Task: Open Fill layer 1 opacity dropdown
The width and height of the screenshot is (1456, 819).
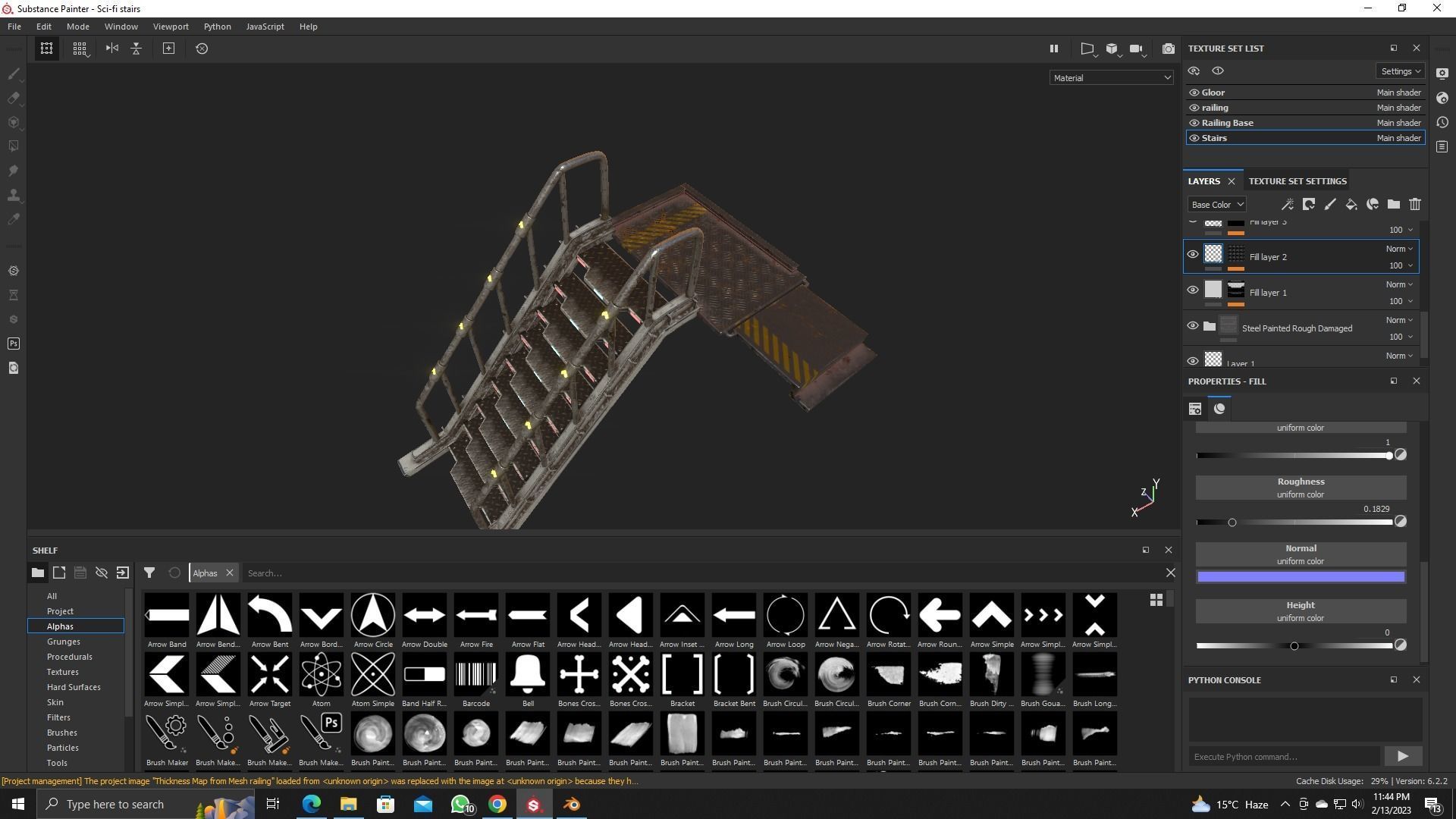Action: (1401, 301)
